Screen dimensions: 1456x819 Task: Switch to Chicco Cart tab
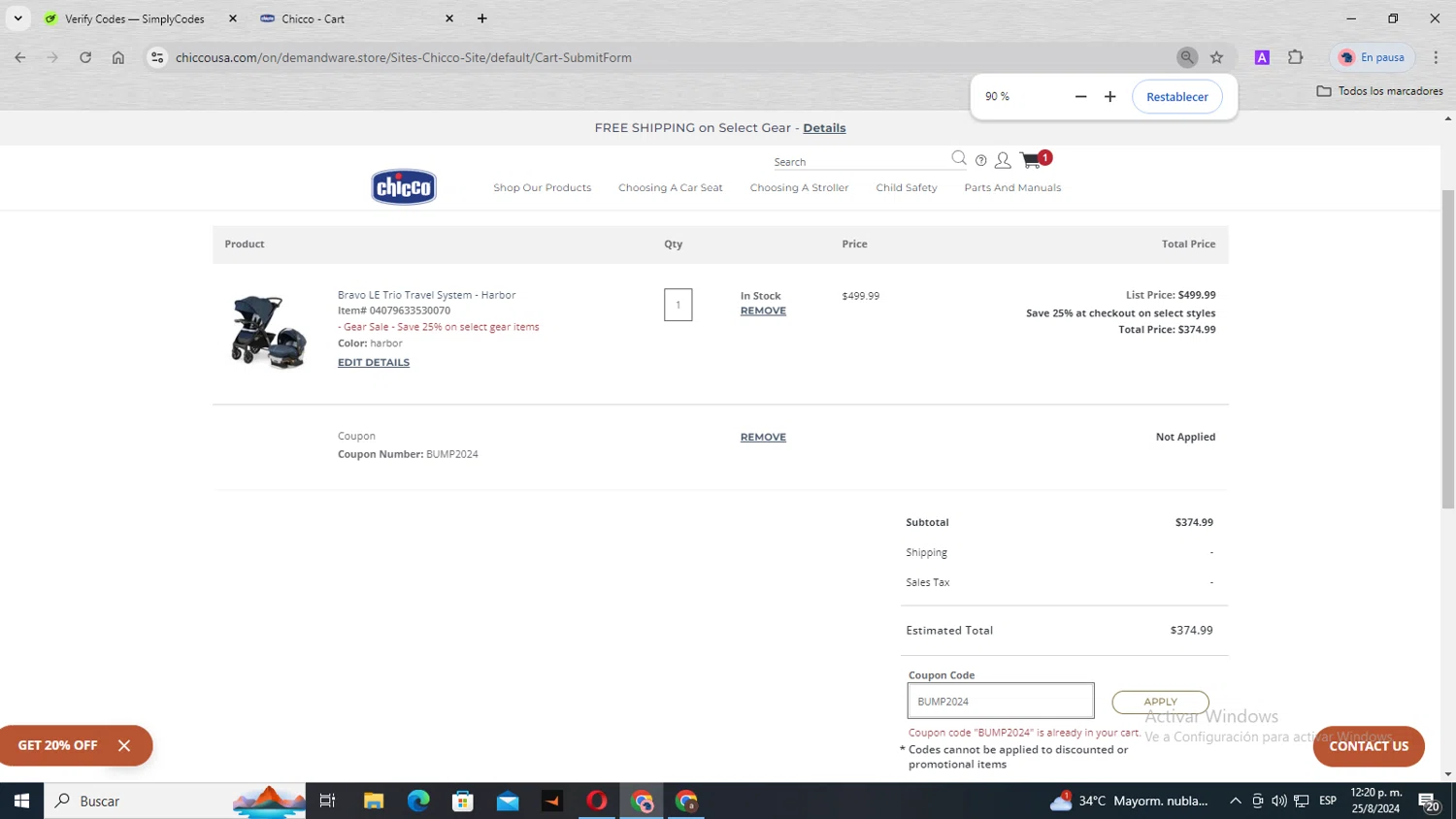pos(313,18)
